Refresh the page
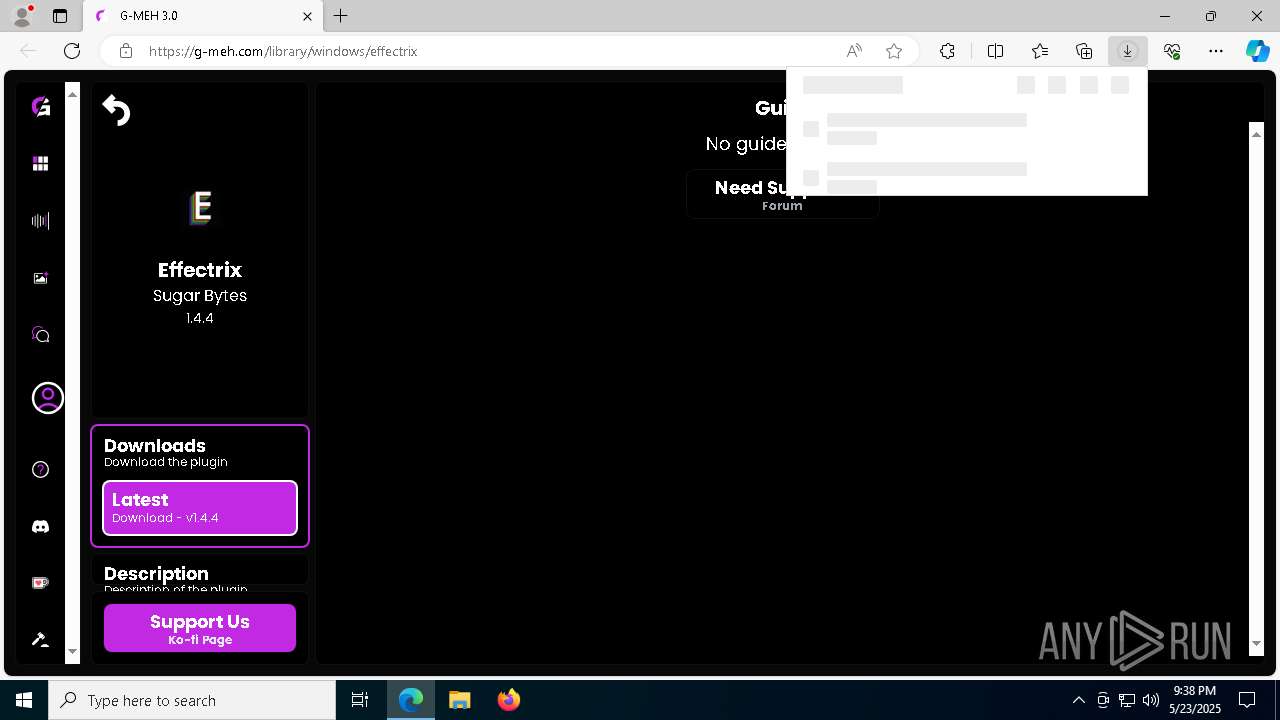Viewport: 1280px width, 720px height. tap(72, 51)
